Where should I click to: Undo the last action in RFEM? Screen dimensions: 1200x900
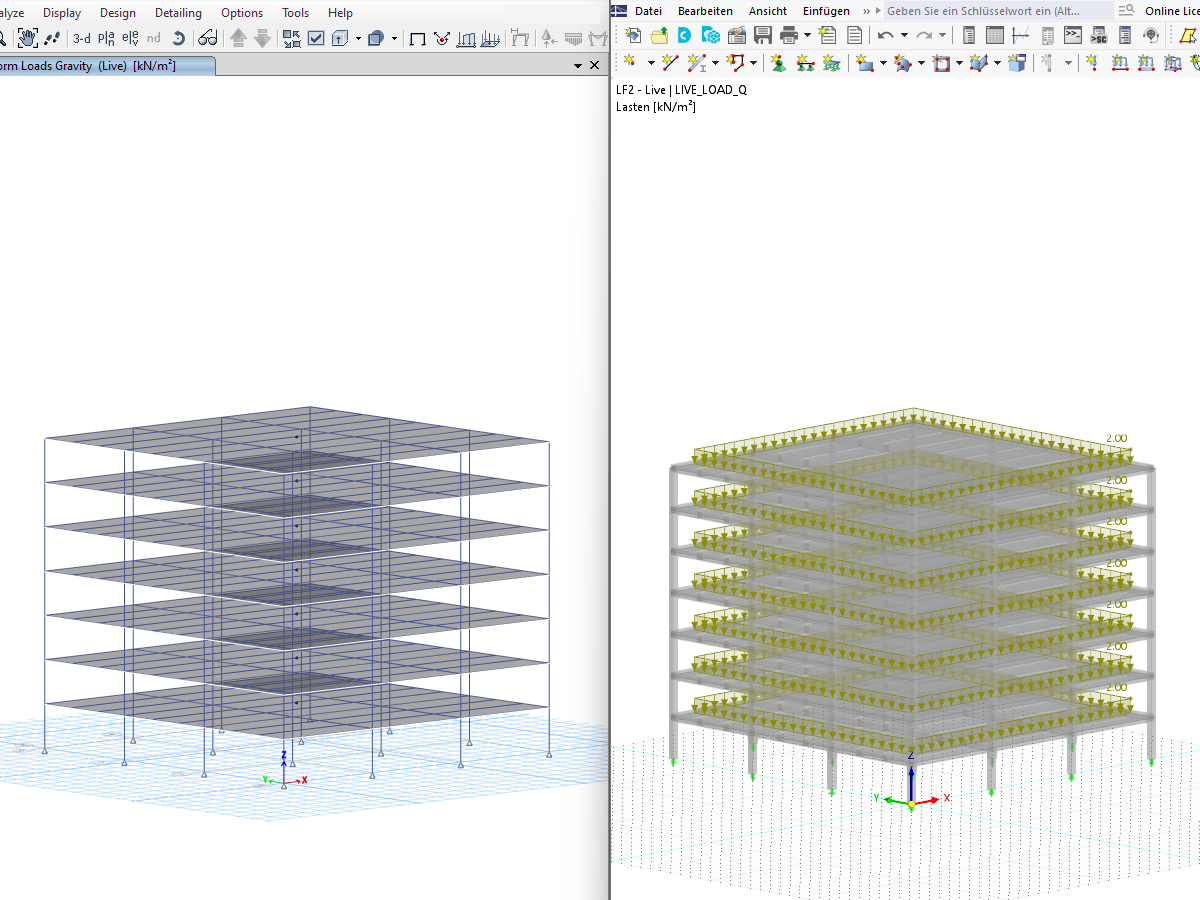click(887, 34)
